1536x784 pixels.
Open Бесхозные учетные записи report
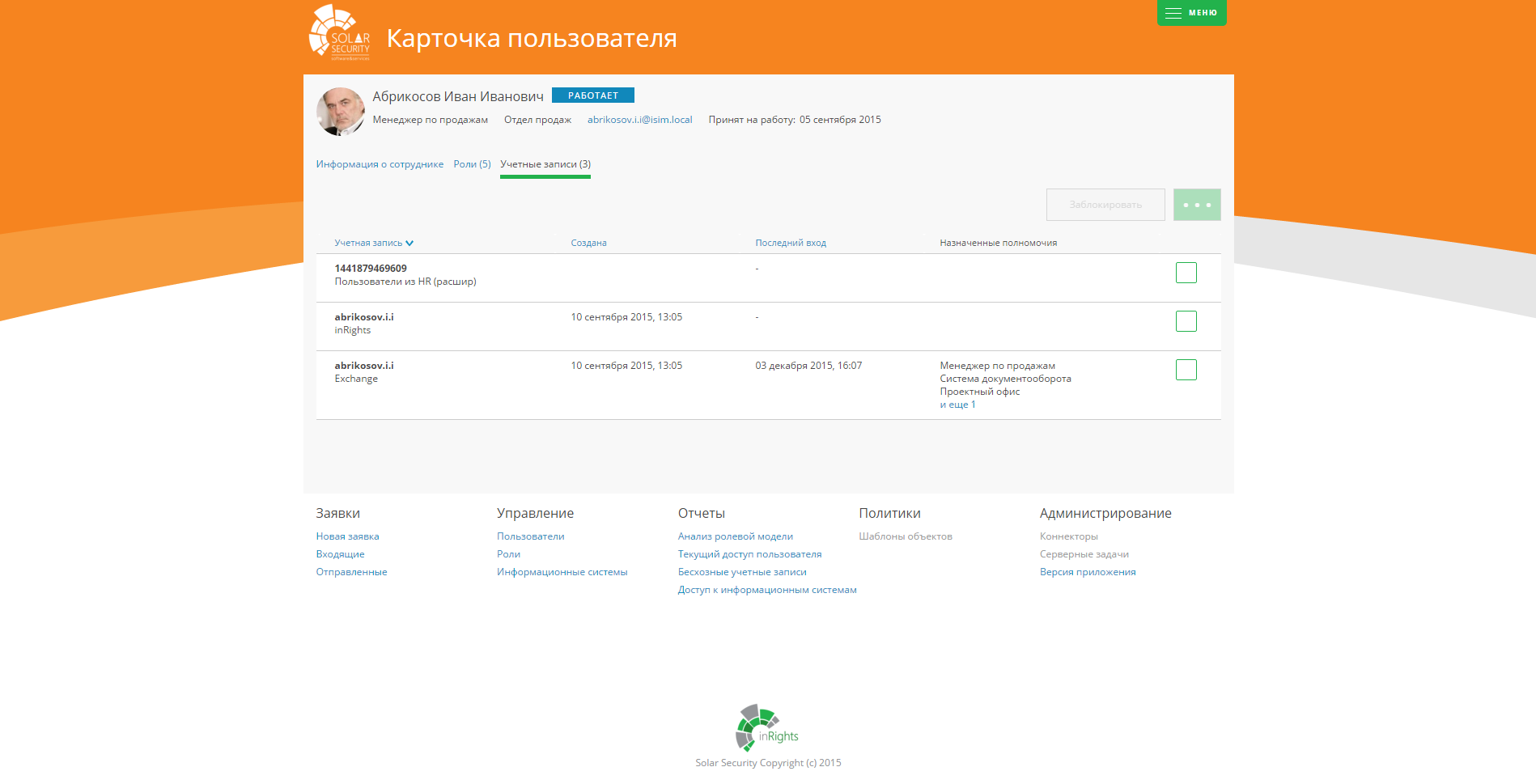742,572
